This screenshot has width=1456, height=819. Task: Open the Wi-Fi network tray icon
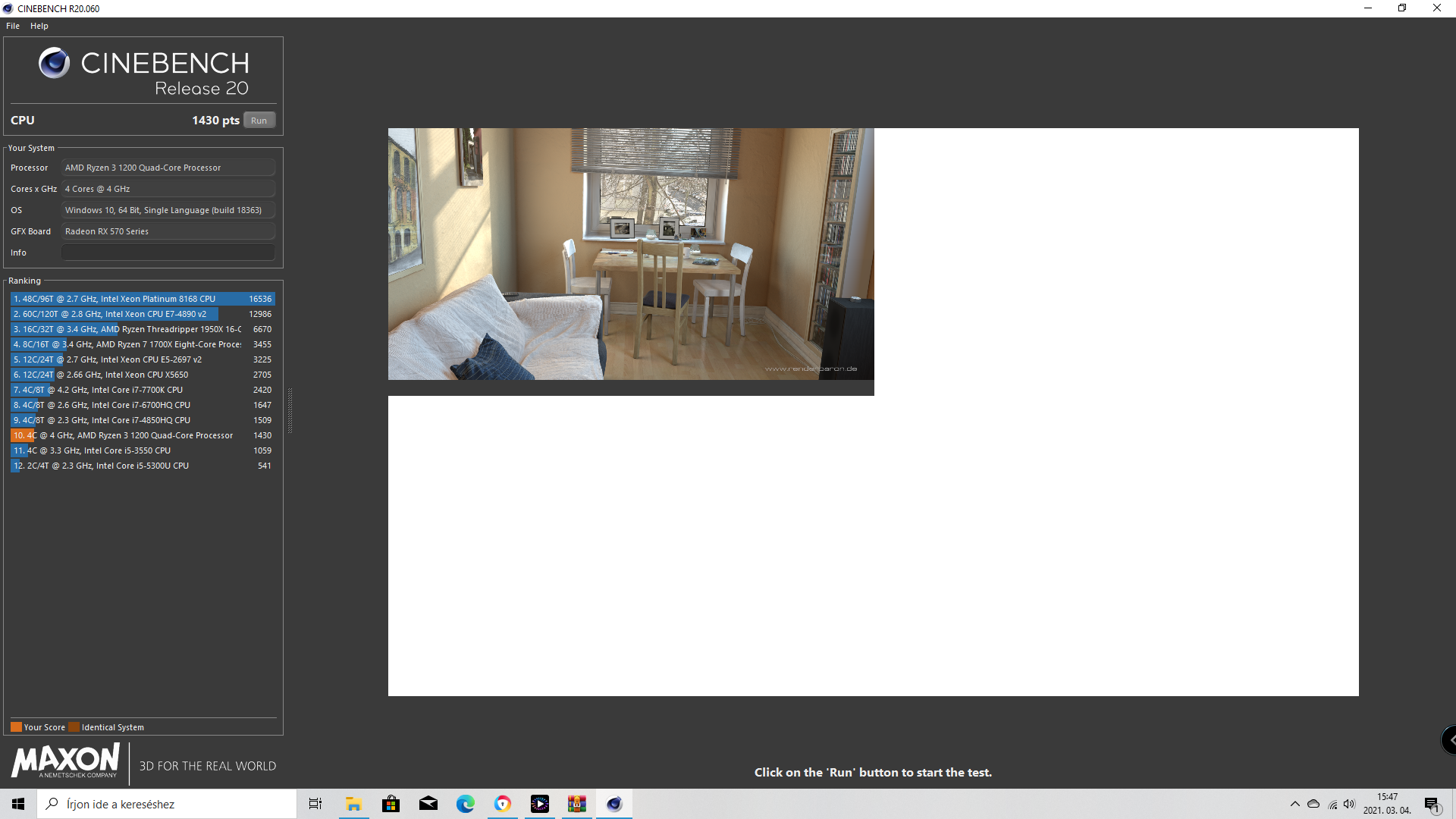1332,805
